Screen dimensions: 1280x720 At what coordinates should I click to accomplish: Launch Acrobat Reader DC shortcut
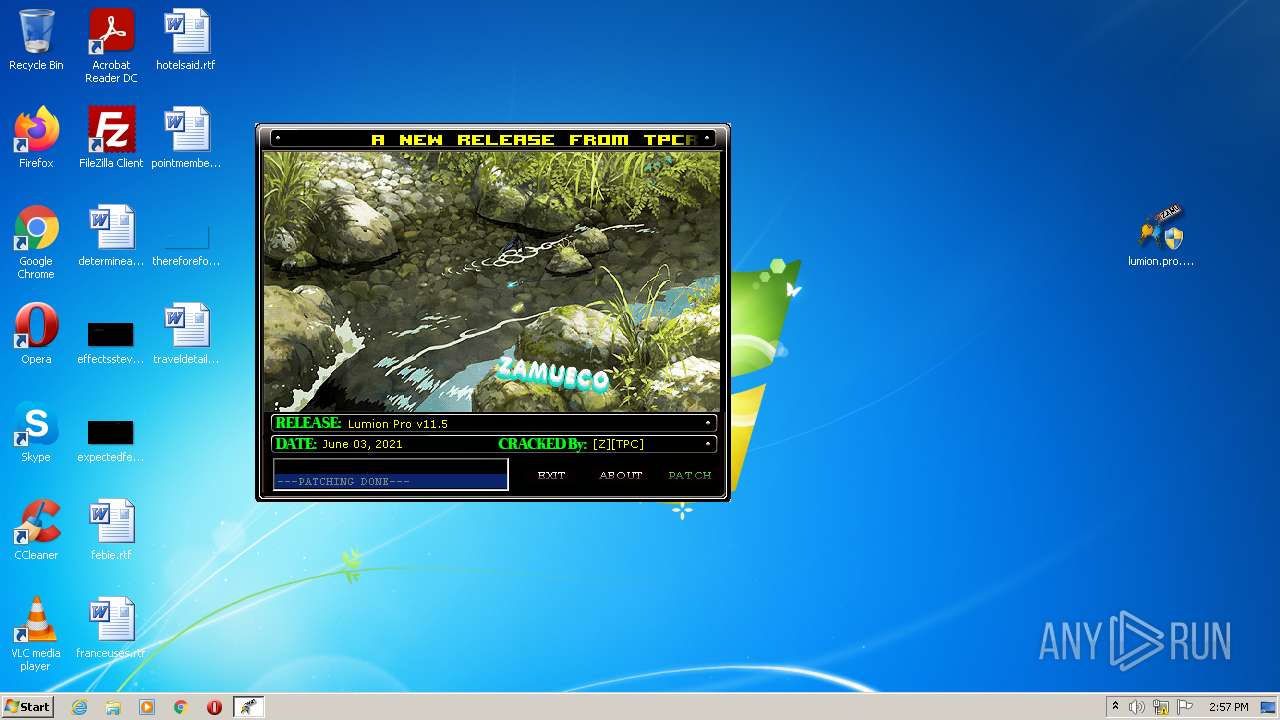coord(111,47)
